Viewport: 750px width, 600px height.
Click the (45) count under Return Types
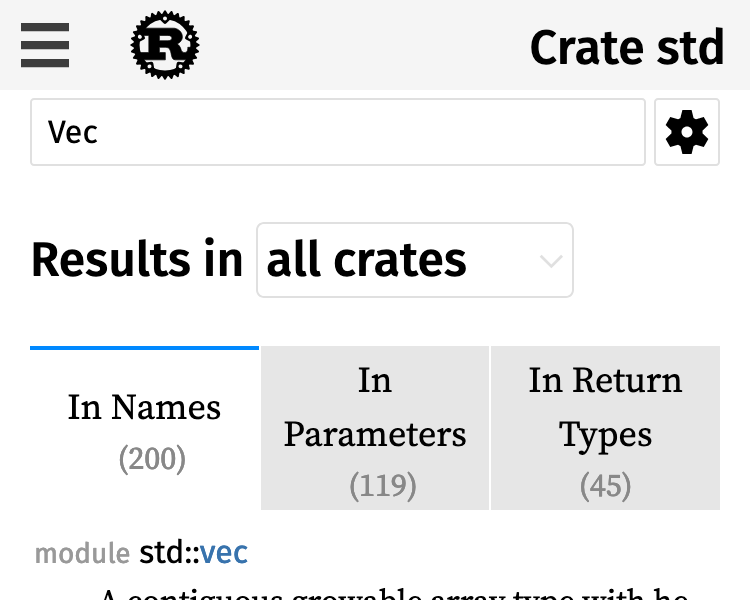[x=605, y=486]
